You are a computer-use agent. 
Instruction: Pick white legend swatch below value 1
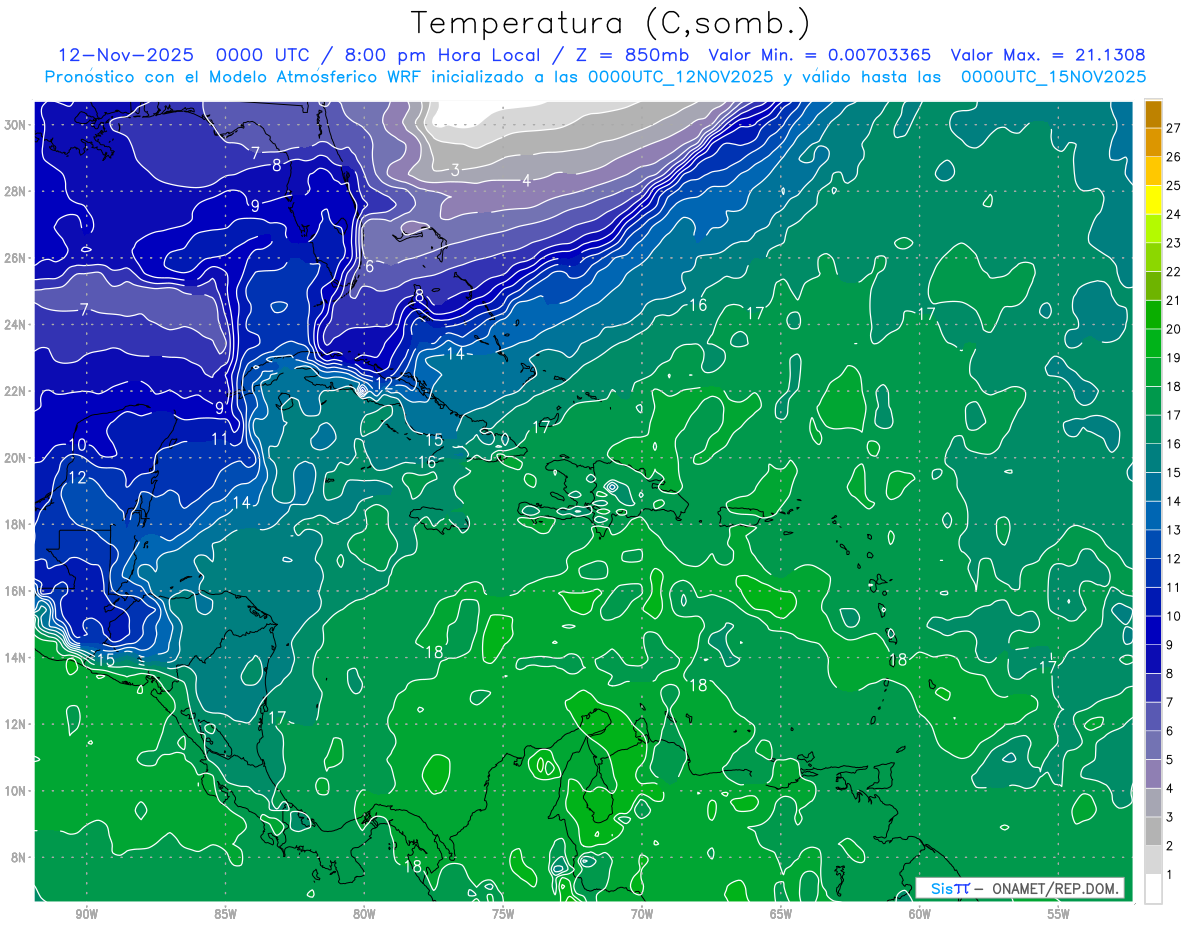point(1153,889)
